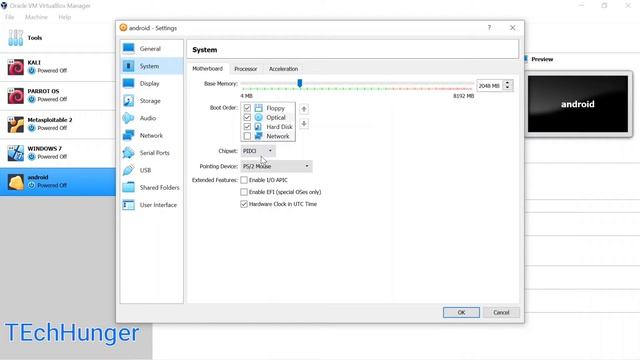Click the Cancel button
The image size is (640, 360).
501,313
